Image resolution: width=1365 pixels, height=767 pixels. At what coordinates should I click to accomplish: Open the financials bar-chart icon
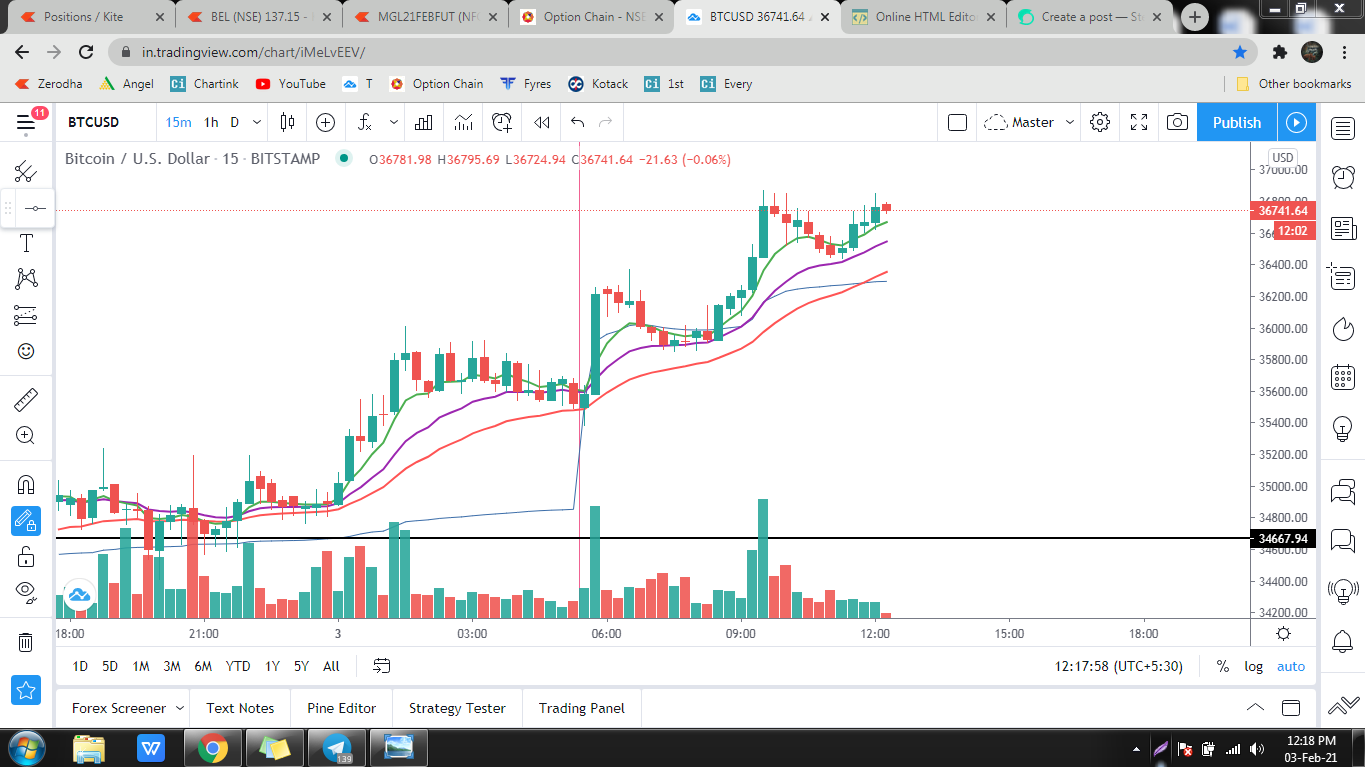coord(424,122)
